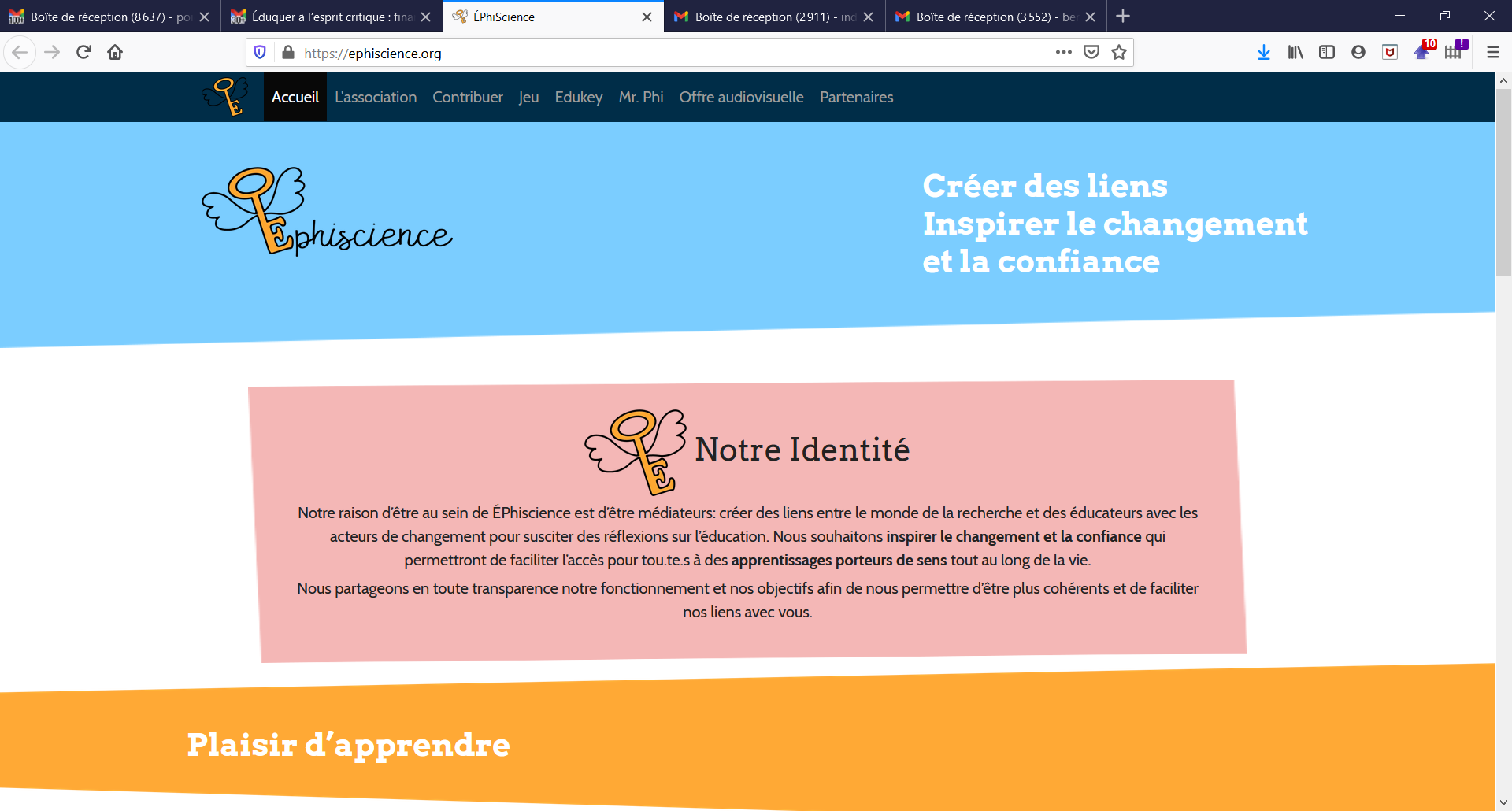Image resolution: width=1512 pixels, height=811 pixels.
Task: Close the ÉPhiScience tab
Action: coord(647,17)
